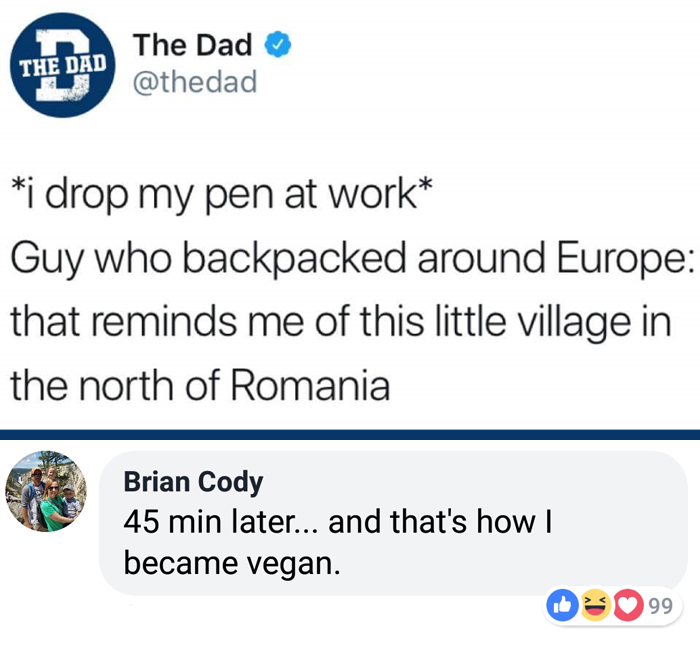Click the word Romania in the tweet

pos(310,386)
